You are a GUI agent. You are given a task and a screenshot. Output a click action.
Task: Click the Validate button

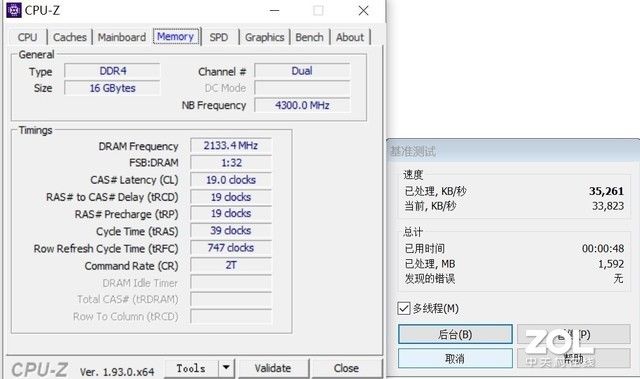273,368
